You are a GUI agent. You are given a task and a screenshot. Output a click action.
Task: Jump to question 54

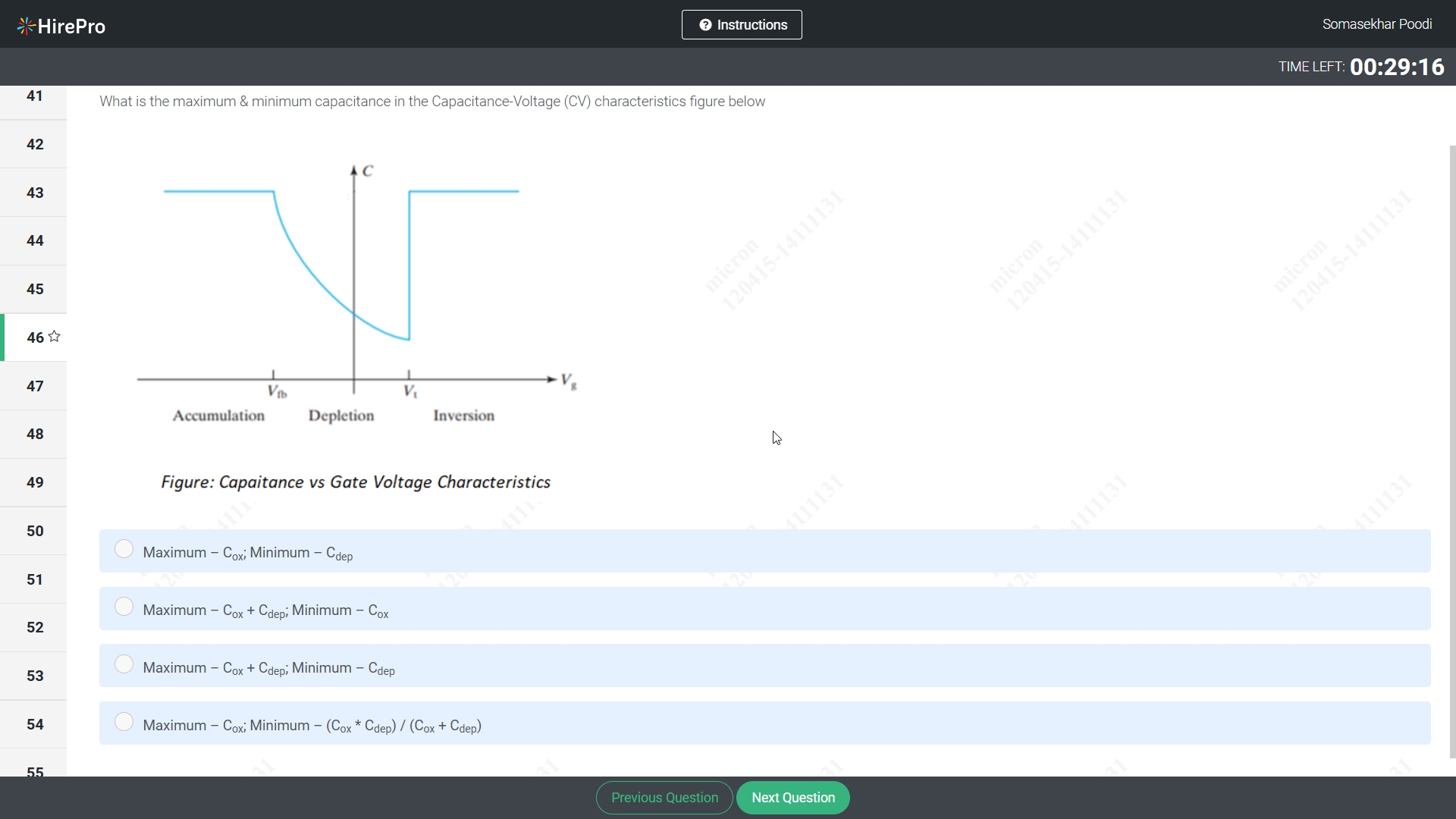(33, 724)
